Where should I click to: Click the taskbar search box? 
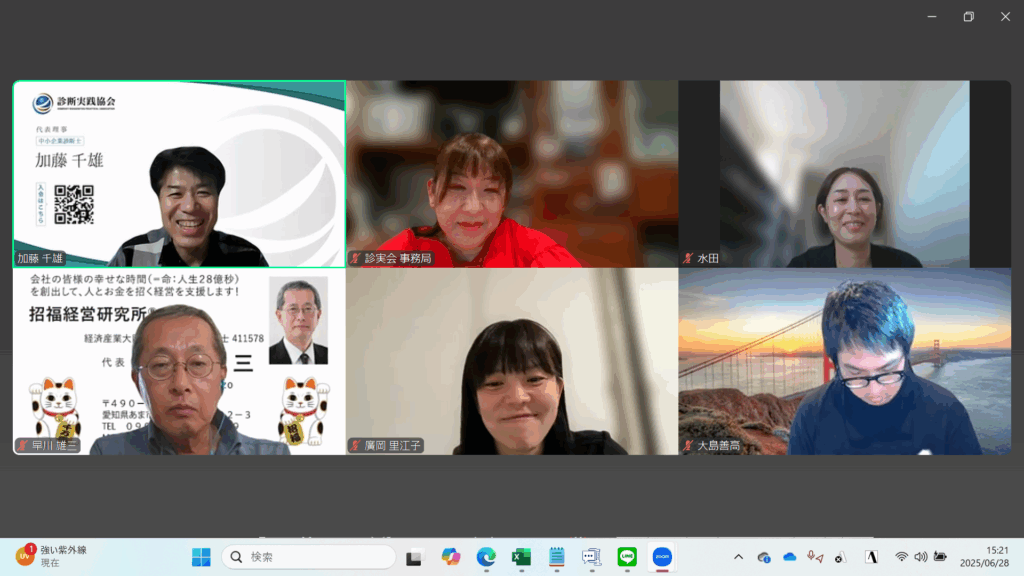[x=309, y=557]
